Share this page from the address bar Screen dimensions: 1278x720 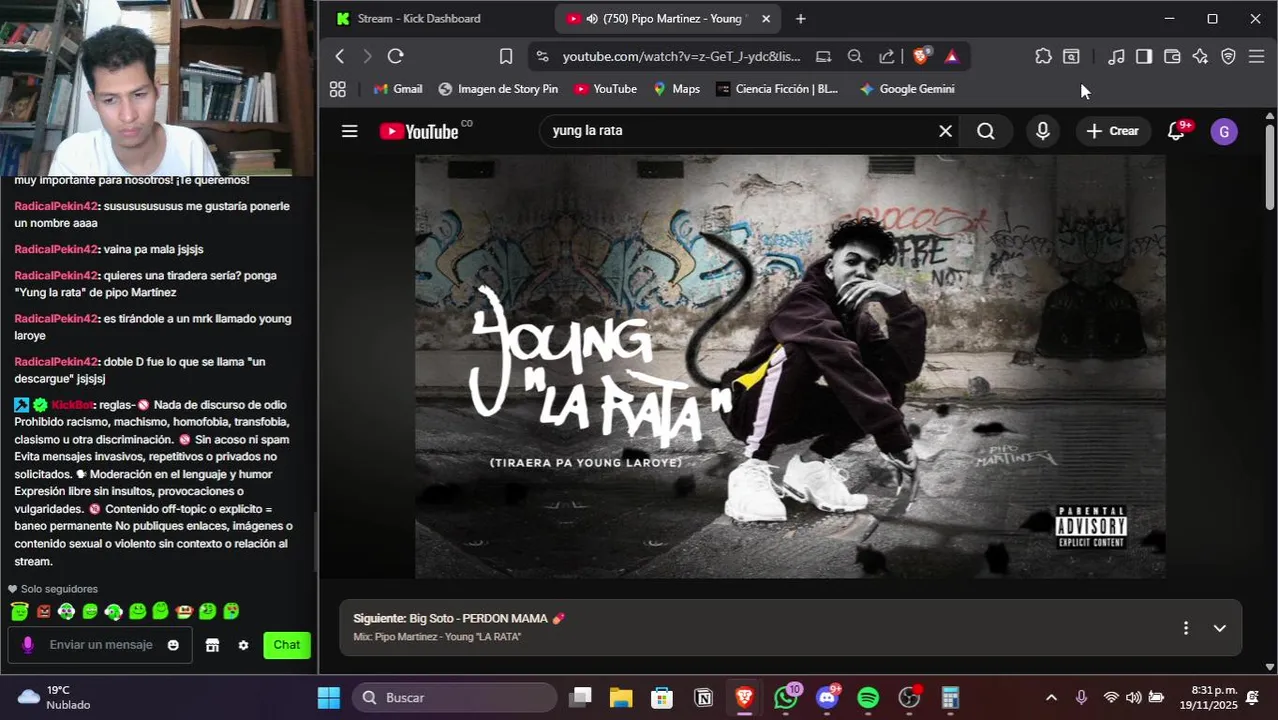(887, 56)
